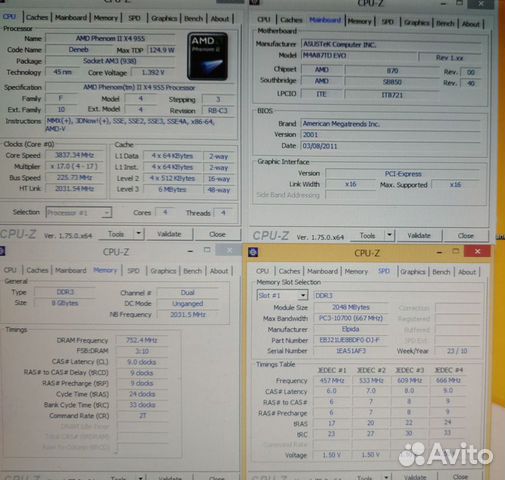Image resolution: width=505 pixels, height=480 pixels.
Task: Switch to Mainboard tab in the CPU window
Action: pyautogui.click(x=71, y=18)
